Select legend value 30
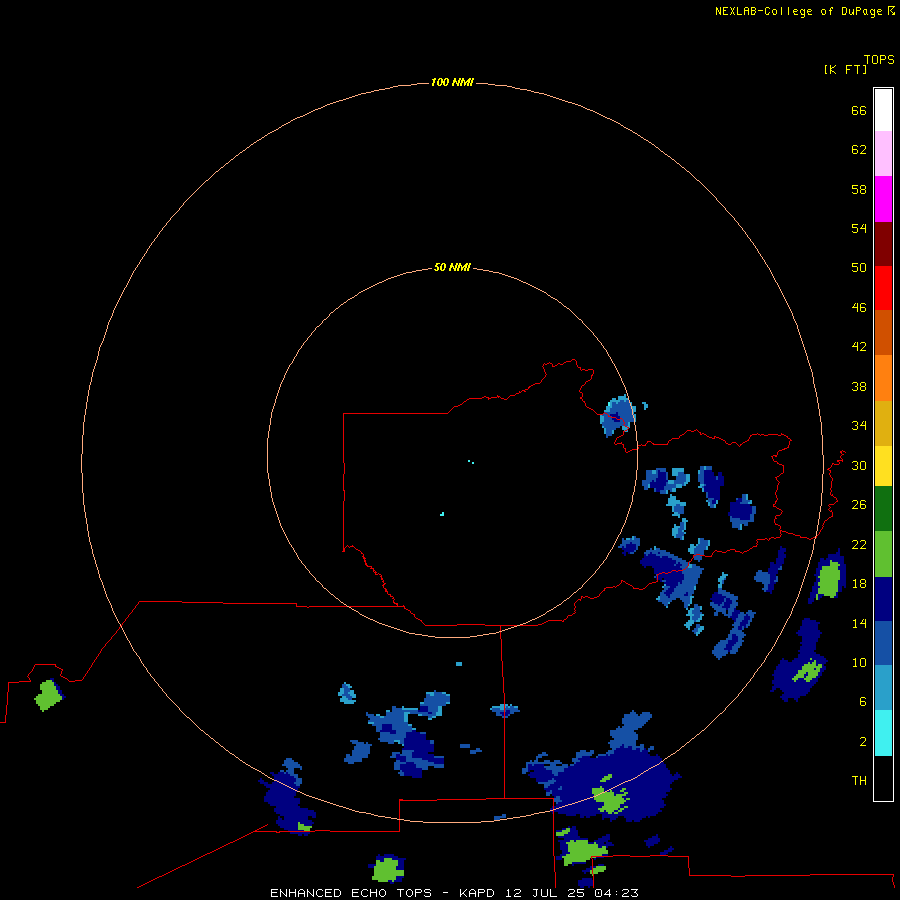This screenshot has height=900, width=900. click(859, 465)
